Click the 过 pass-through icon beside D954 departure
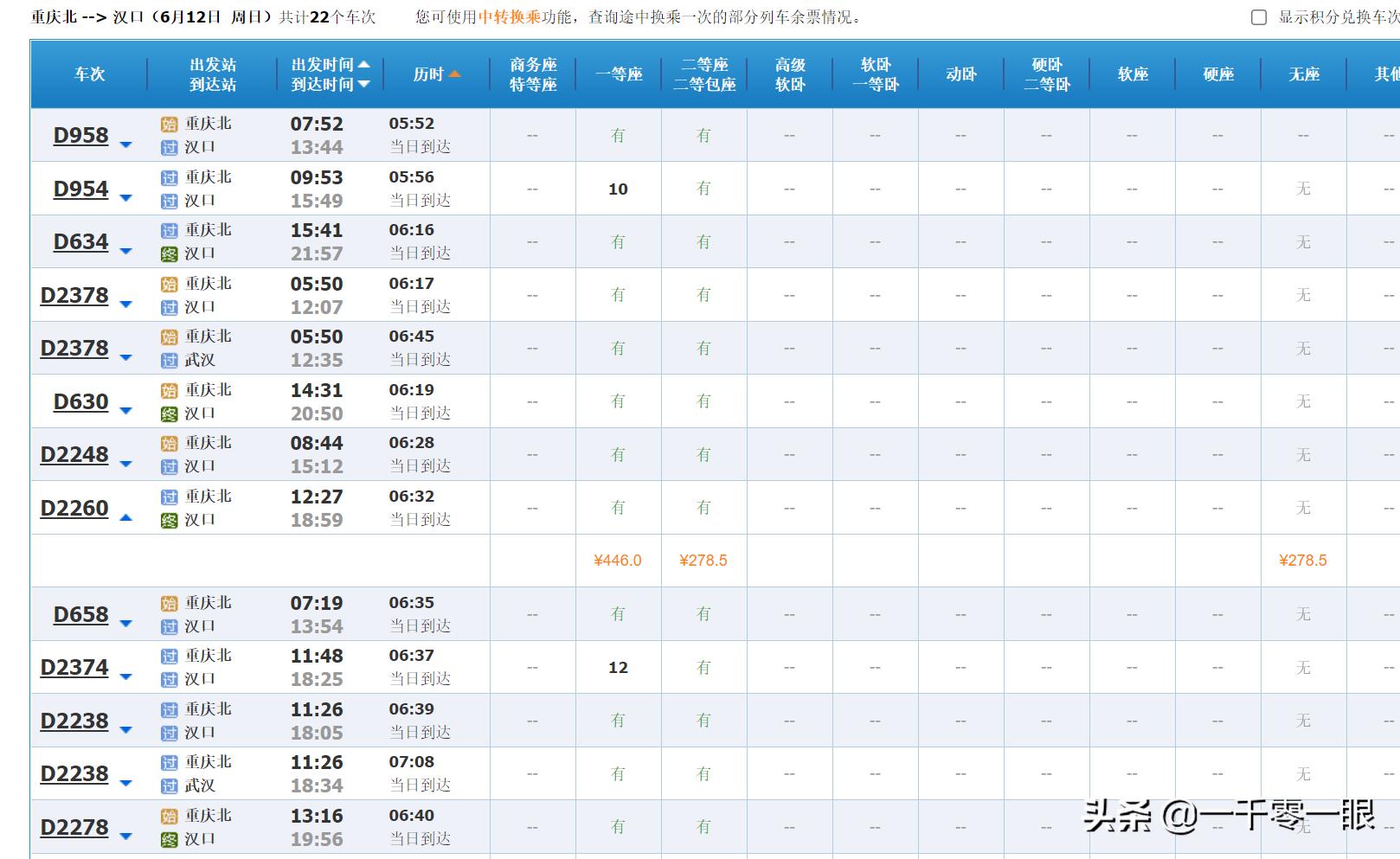1400x859 pixels. point(169,178)
